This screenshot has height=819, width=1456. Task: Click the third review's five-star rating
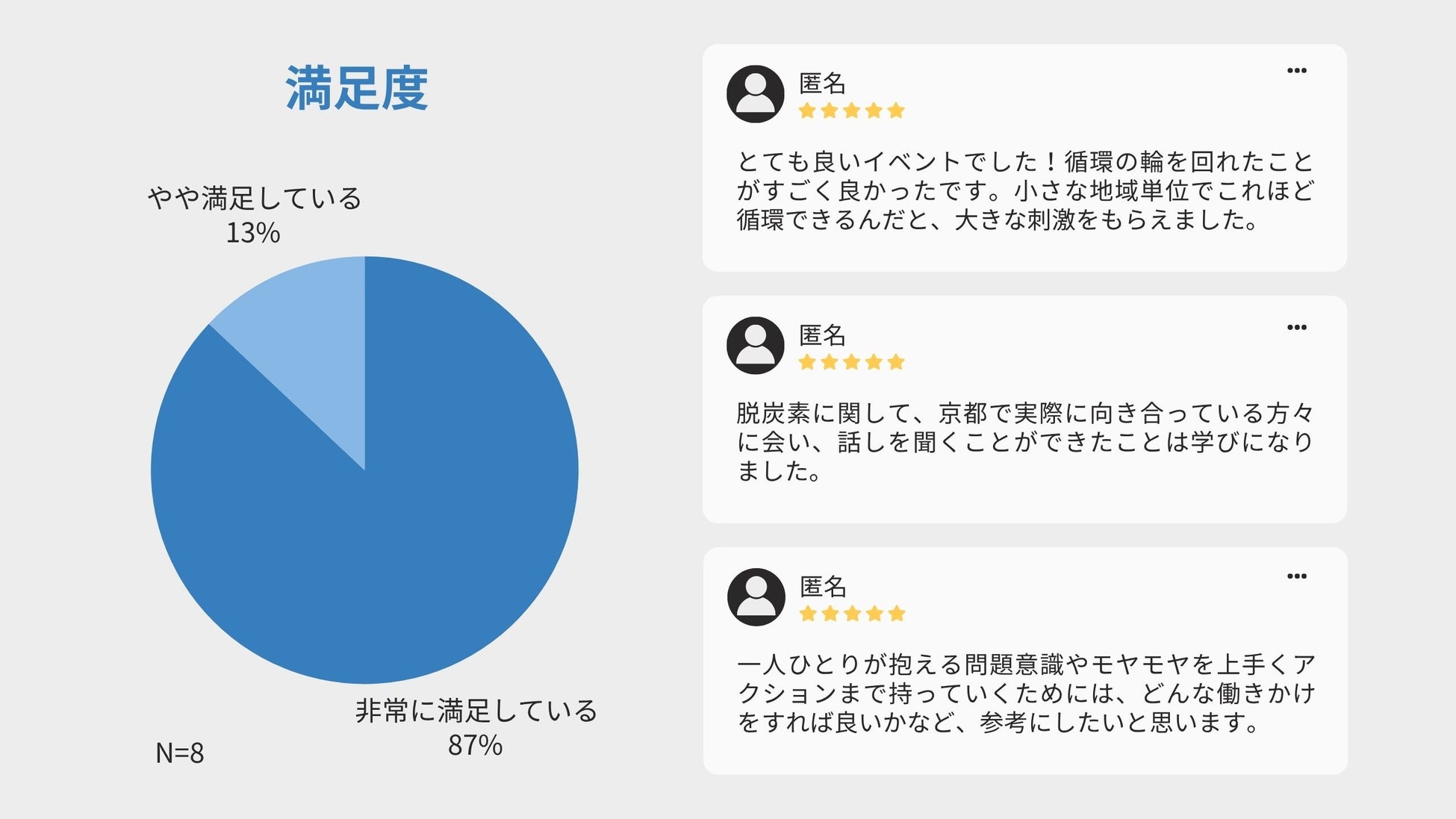[852, 614]
